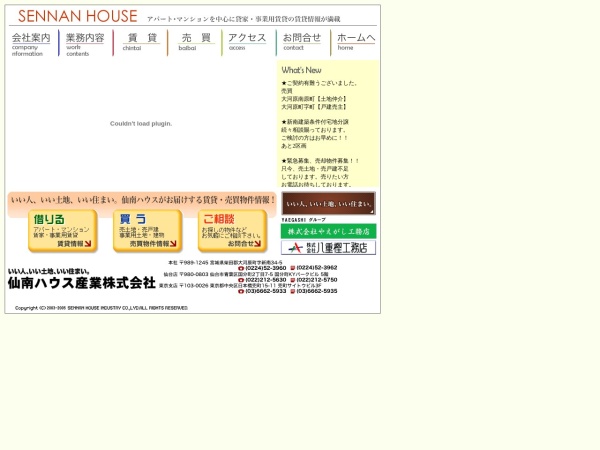This screenshot has width=600, height=450.
Task: Click Tokyo fax icon (03)6662-5935
Action: [293, 292]
